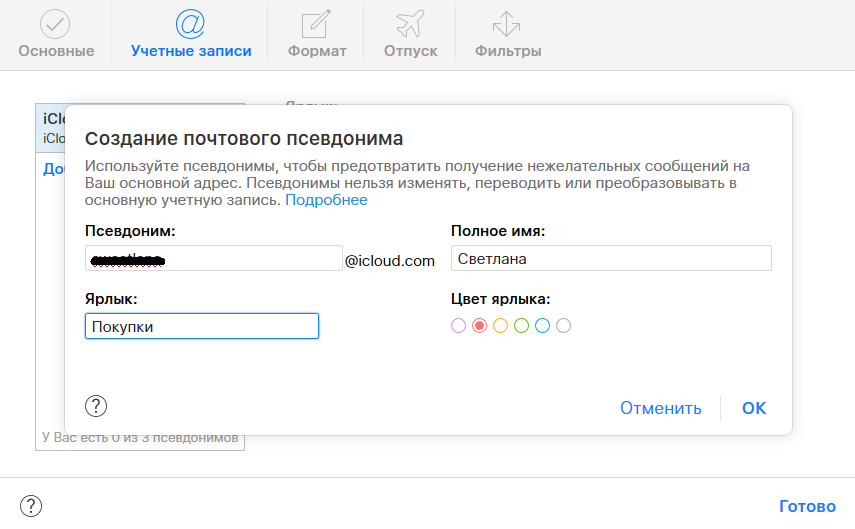The image size is (855, 529).
Task: Confirm the alias with OK
Action: pyautogui.click(x=754, y=408)
